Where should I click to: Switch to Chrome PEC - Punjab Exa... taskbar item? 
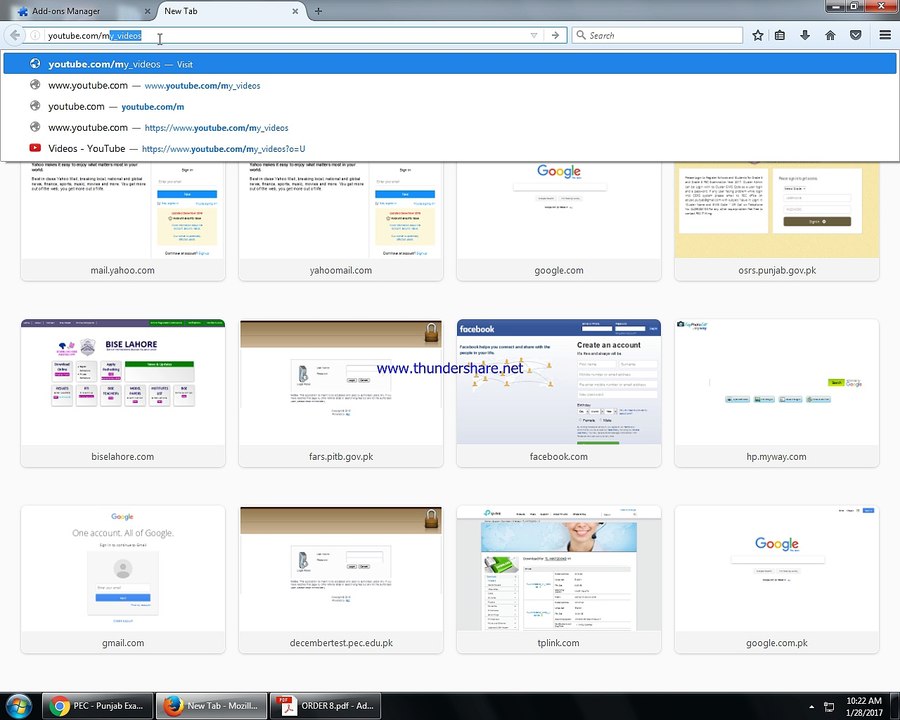(98, 706)
